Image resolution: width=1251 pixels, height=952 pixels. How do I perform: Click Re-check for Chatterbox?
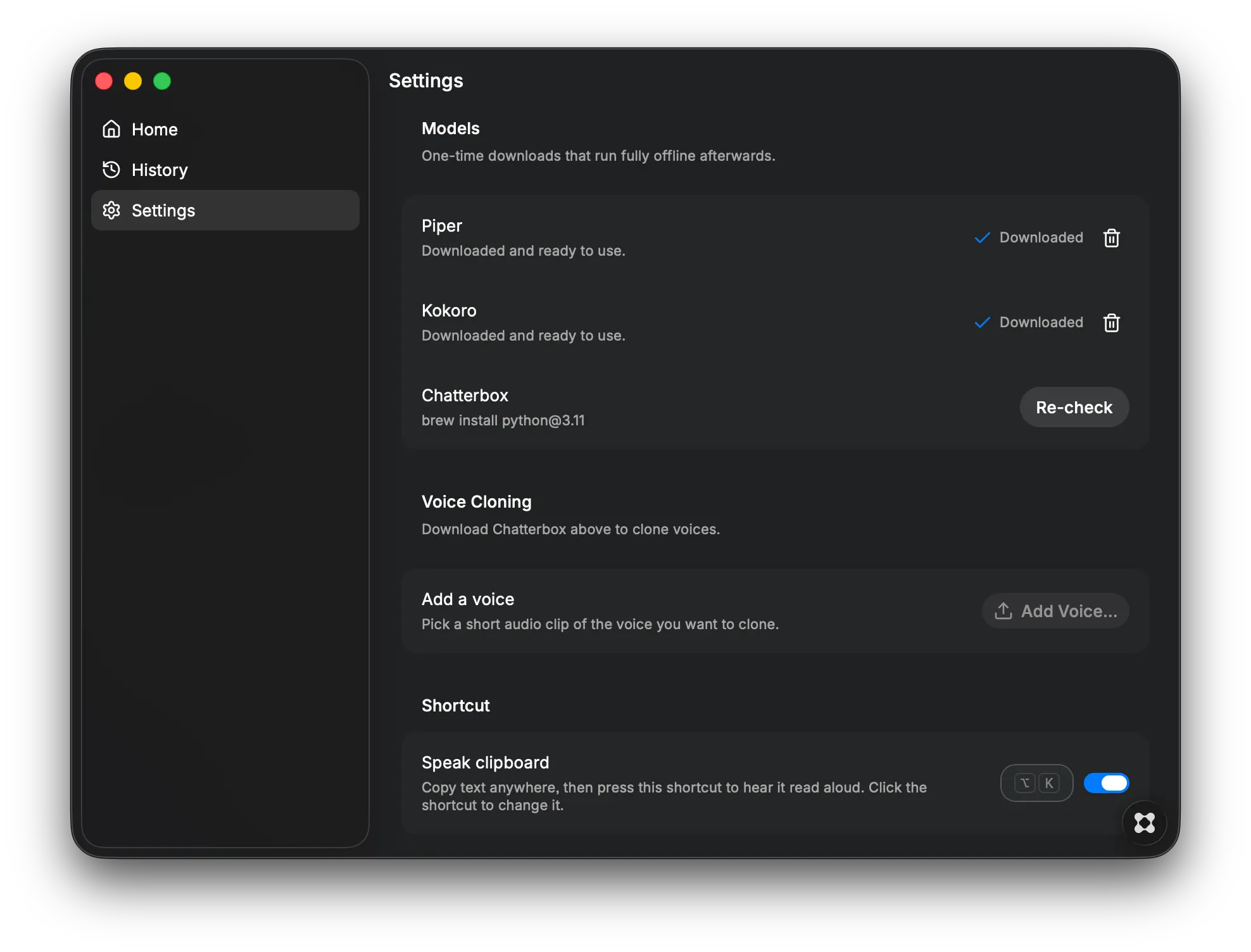[1074, 407]
